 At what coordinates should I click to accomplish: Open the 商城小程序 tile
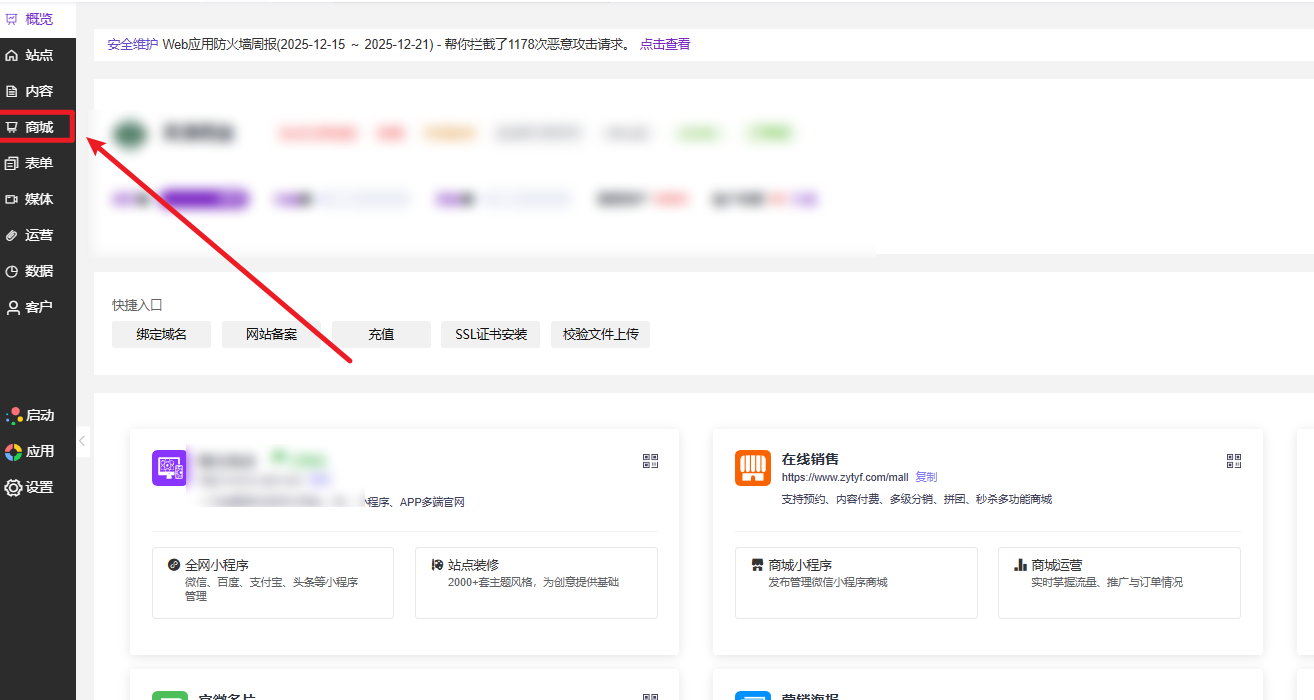[855, 582]
